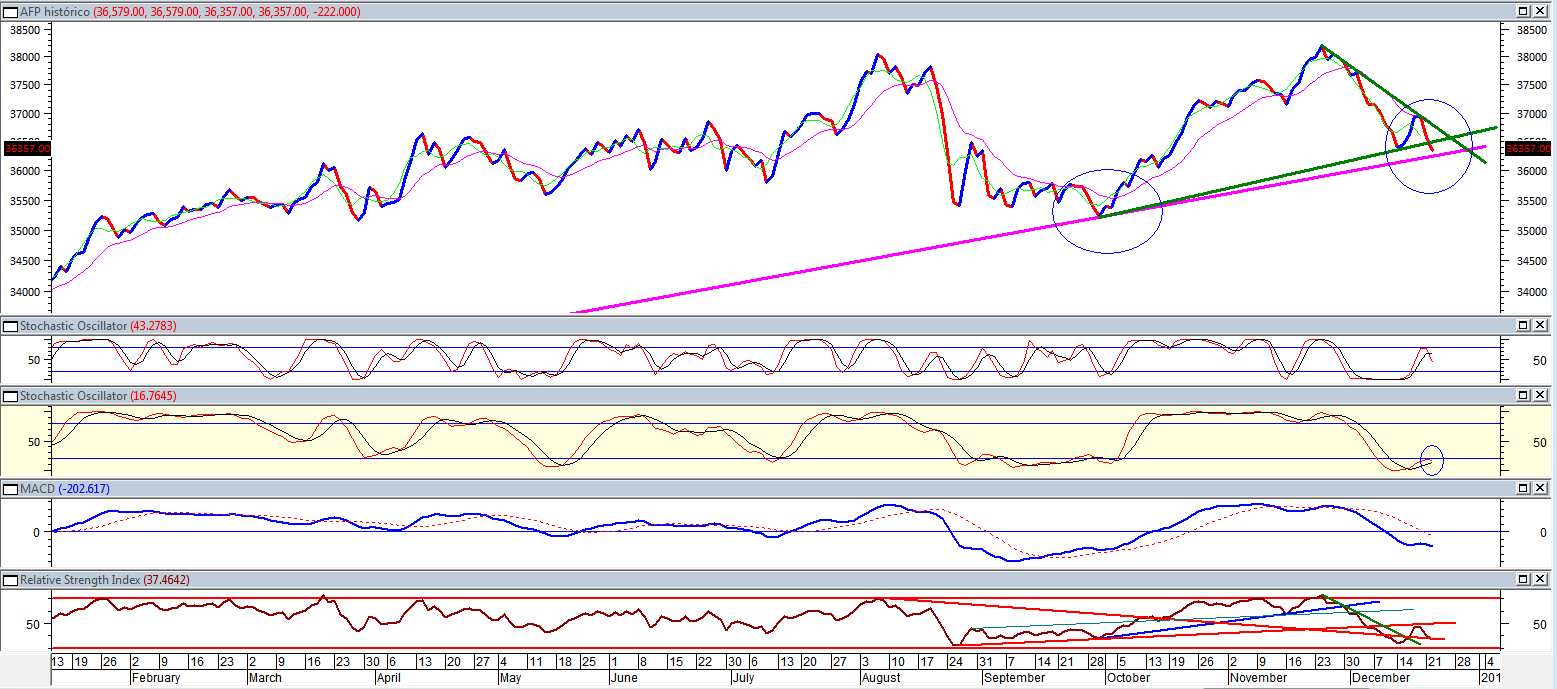Image resolution: width=1557 pixels, height=689 pixels.
Task: Click the July label on date axis
Action: click(743, 677)
